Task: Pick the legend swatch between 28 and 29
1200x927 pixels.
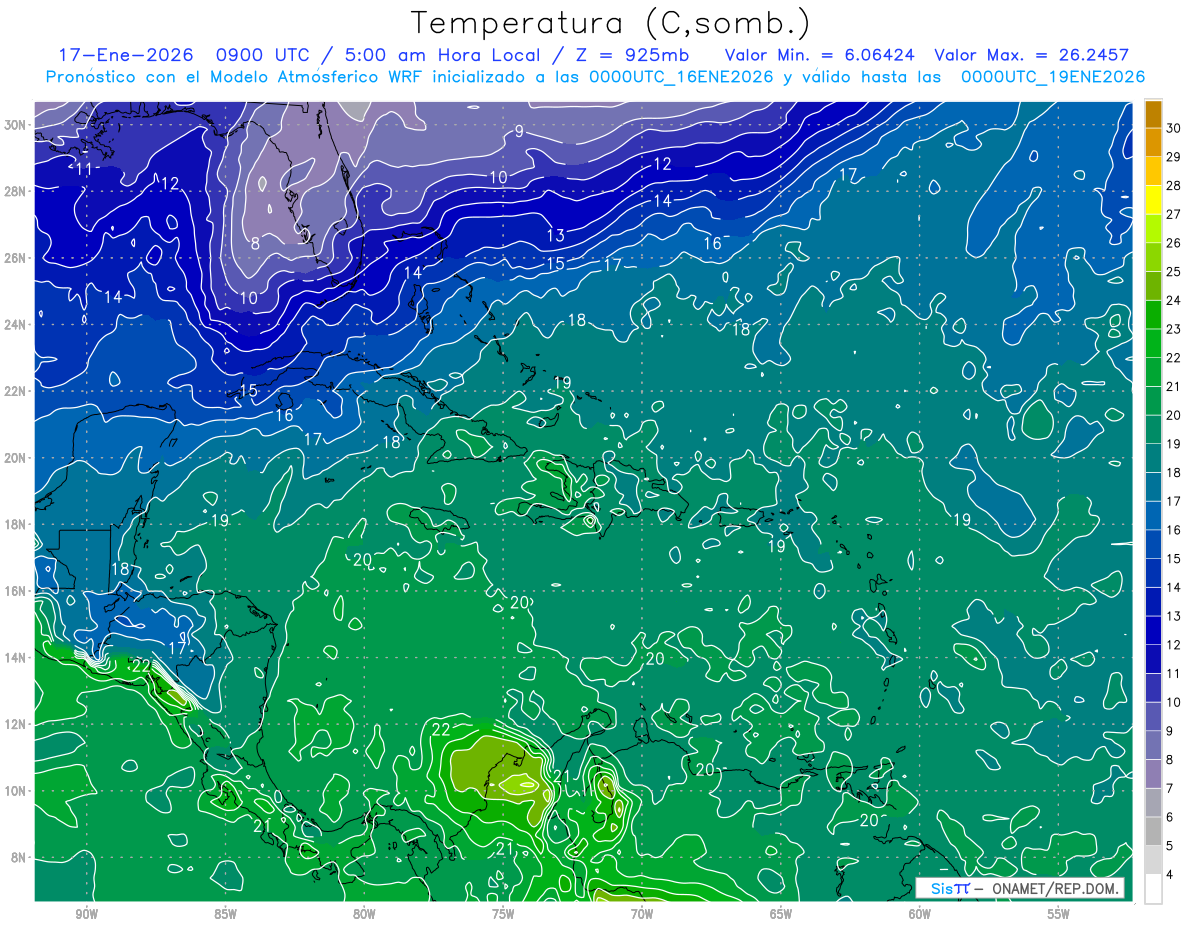Action: (x=1153, y=170)
